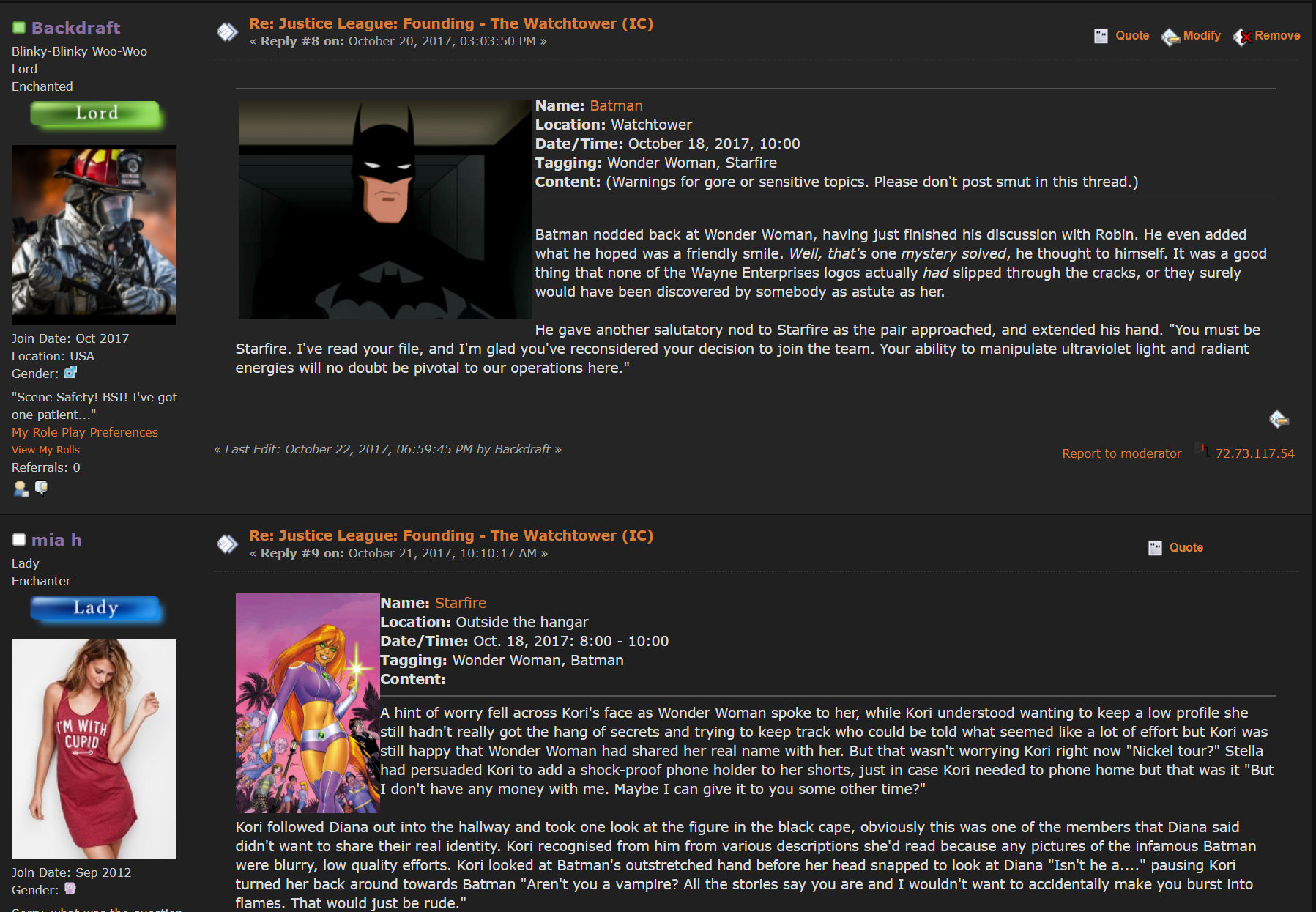Click the Quote icon on Backdraft's post
This screenshot has height=912, width=1316.
coord(1101,36)
